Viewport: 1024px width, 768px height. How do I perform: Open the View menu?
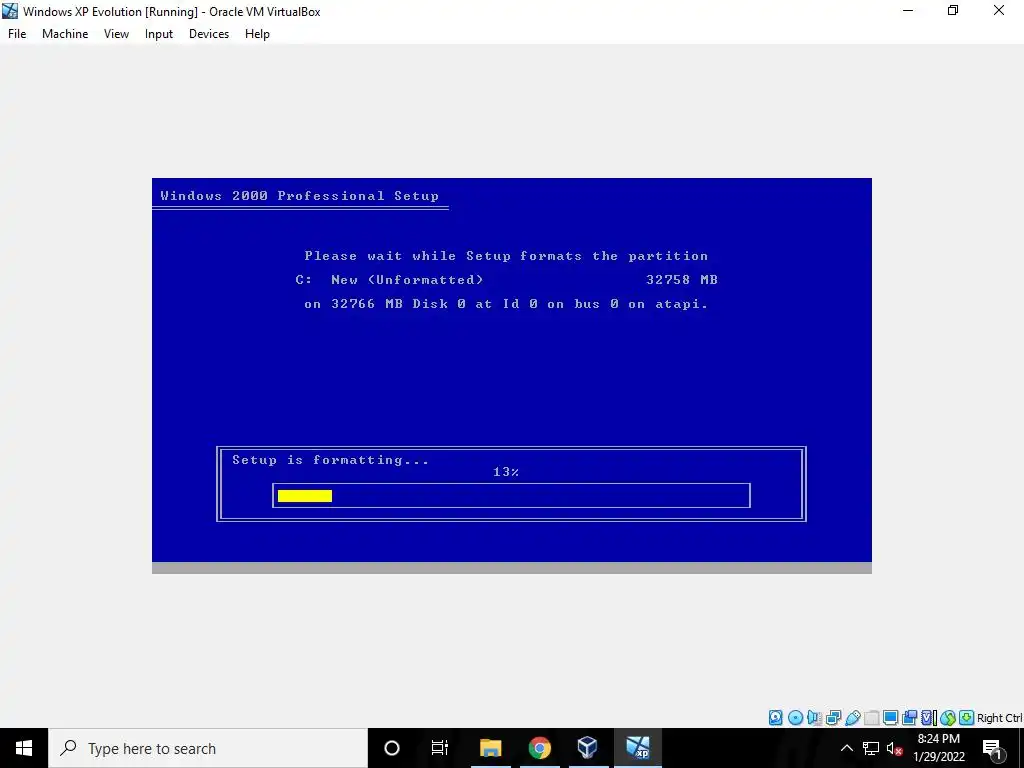pyautogui.click(x=116, y=34)
